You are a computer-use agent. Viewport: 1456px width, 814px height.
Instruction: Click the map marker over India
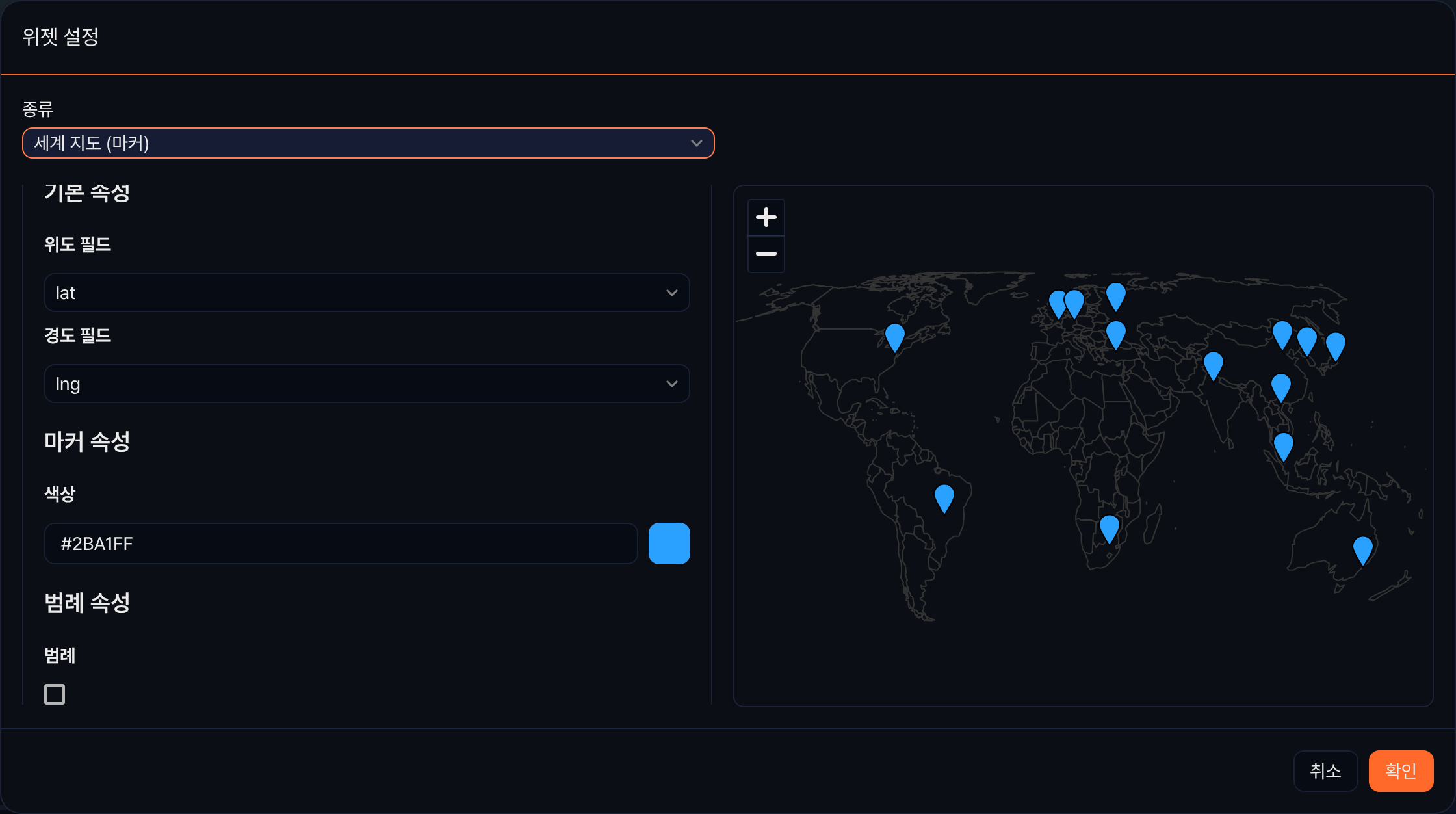(x=1214, y=366)
